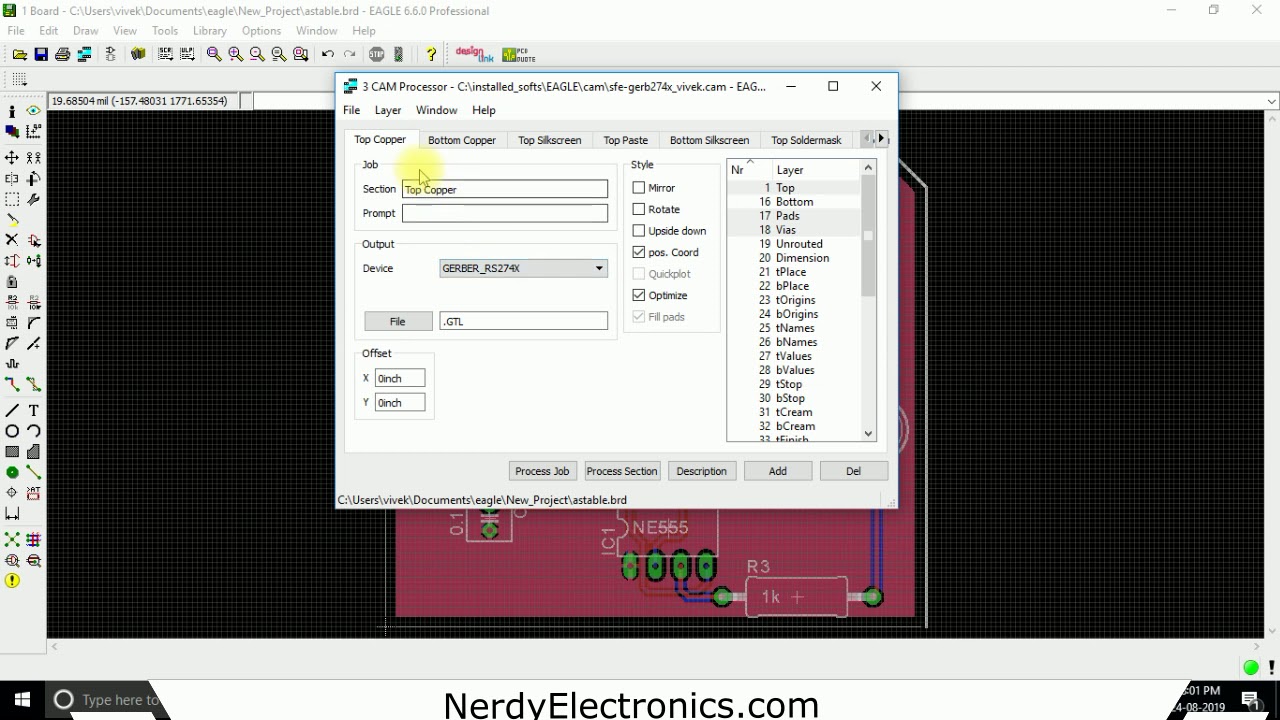Open help with the yellow question mark
Screen dimensions: 1280x720
[x=431, y=54]
